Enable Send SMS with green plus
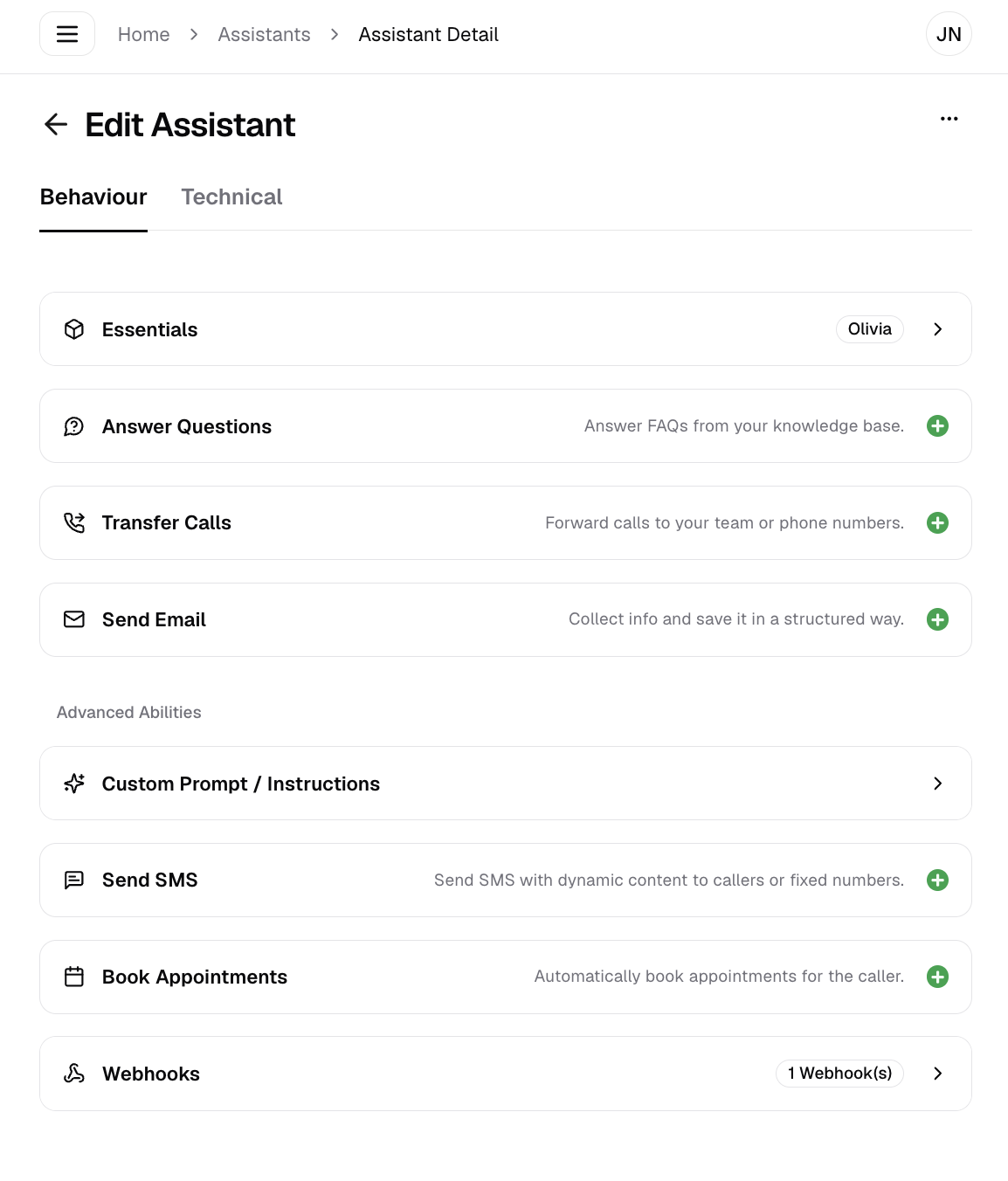 [937, 880]
